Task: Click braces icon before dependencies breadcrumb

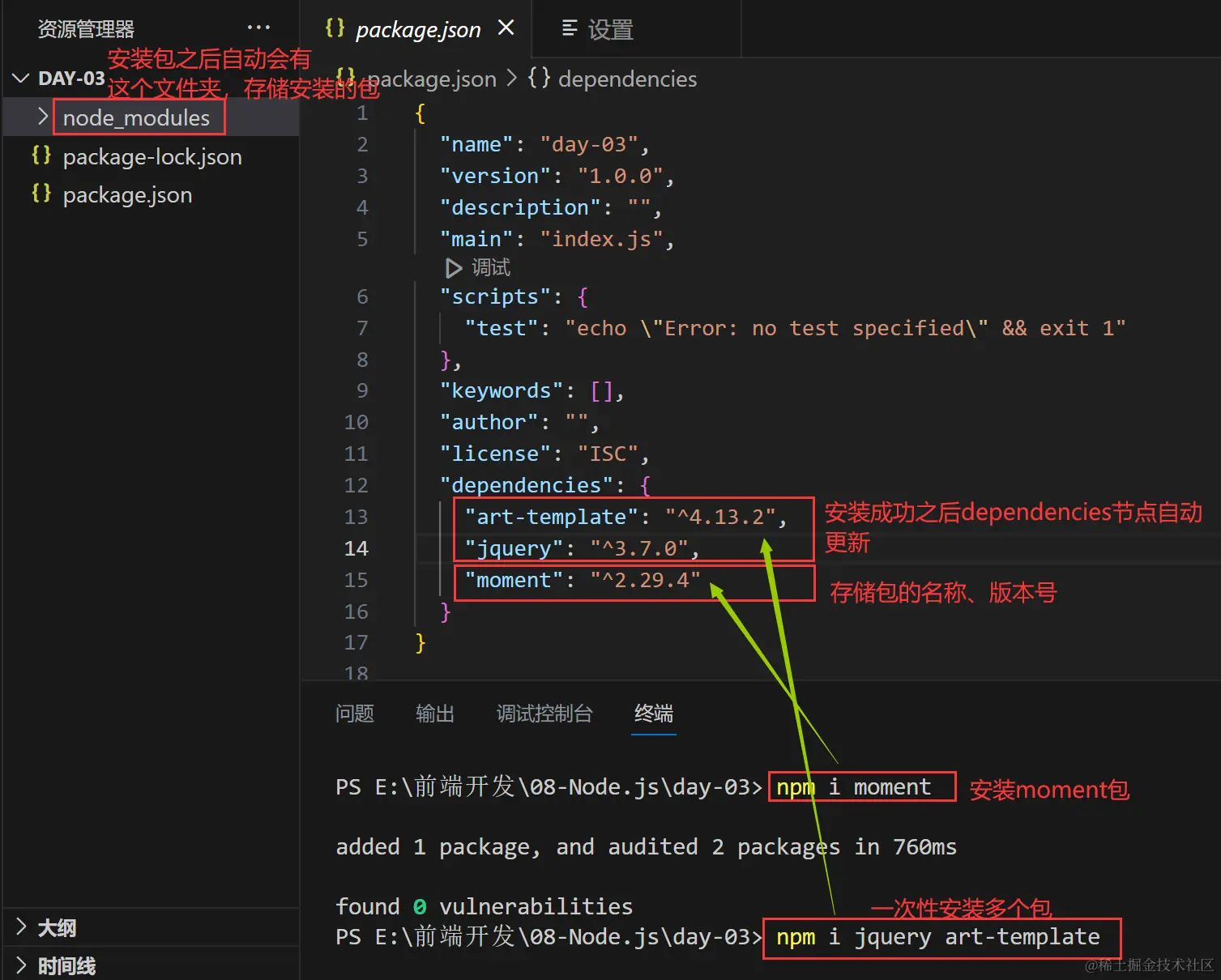Action: (539, 79)
